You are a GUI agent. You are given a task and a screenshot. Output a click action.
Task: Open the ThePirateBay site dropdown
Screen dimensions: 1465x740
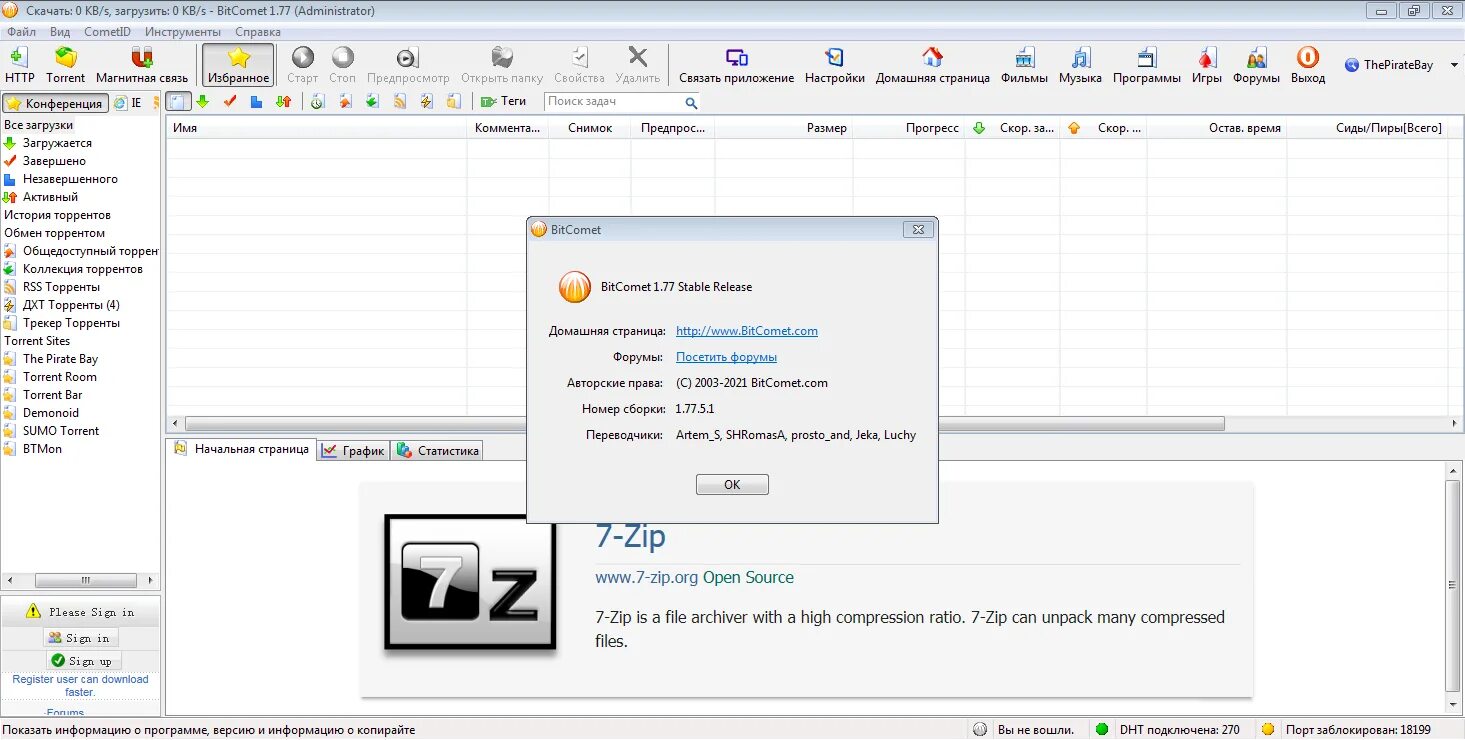point(1455,64)
